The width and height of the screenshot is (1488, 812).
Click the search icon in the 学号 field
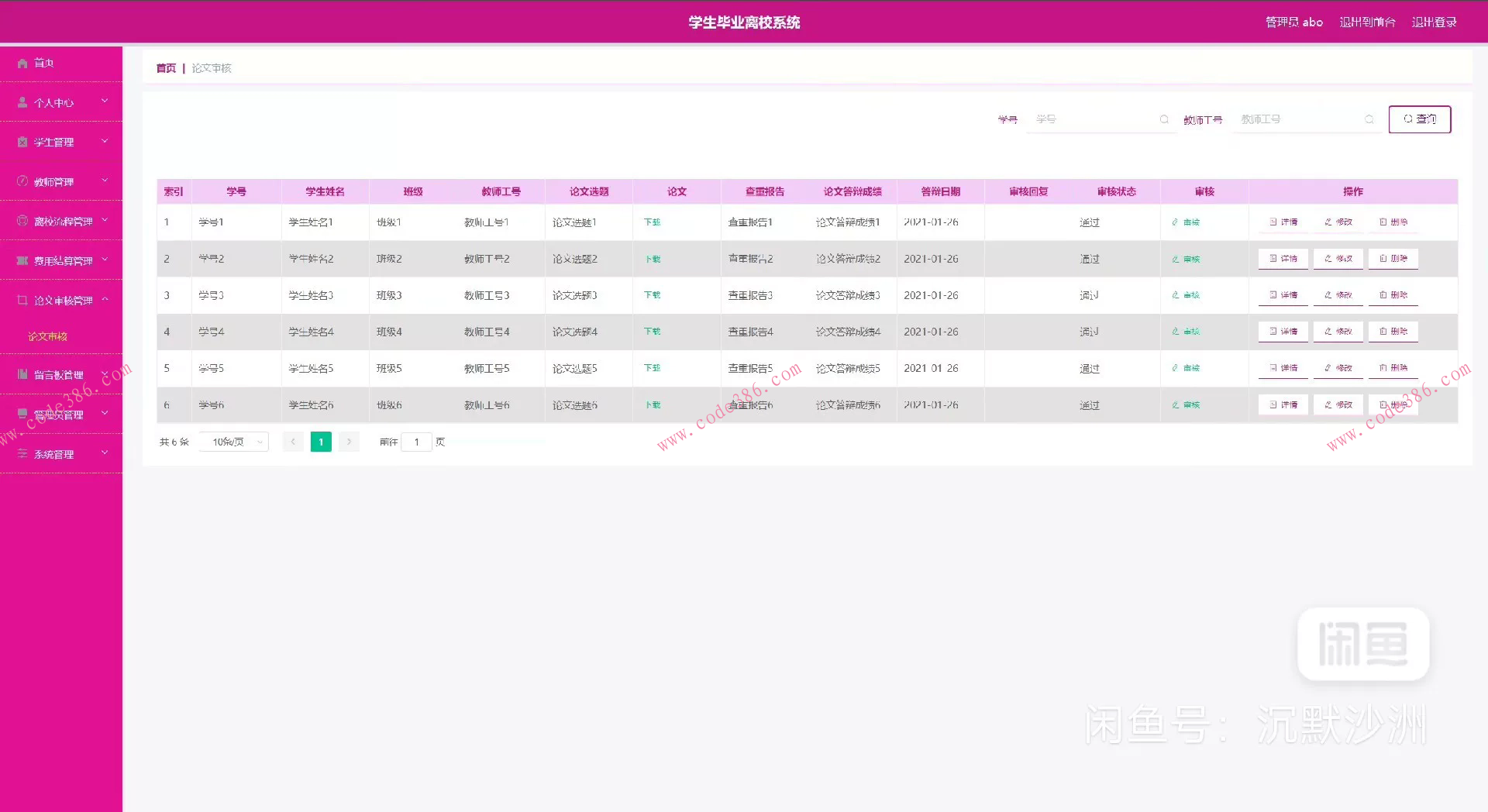(1164, 119)
